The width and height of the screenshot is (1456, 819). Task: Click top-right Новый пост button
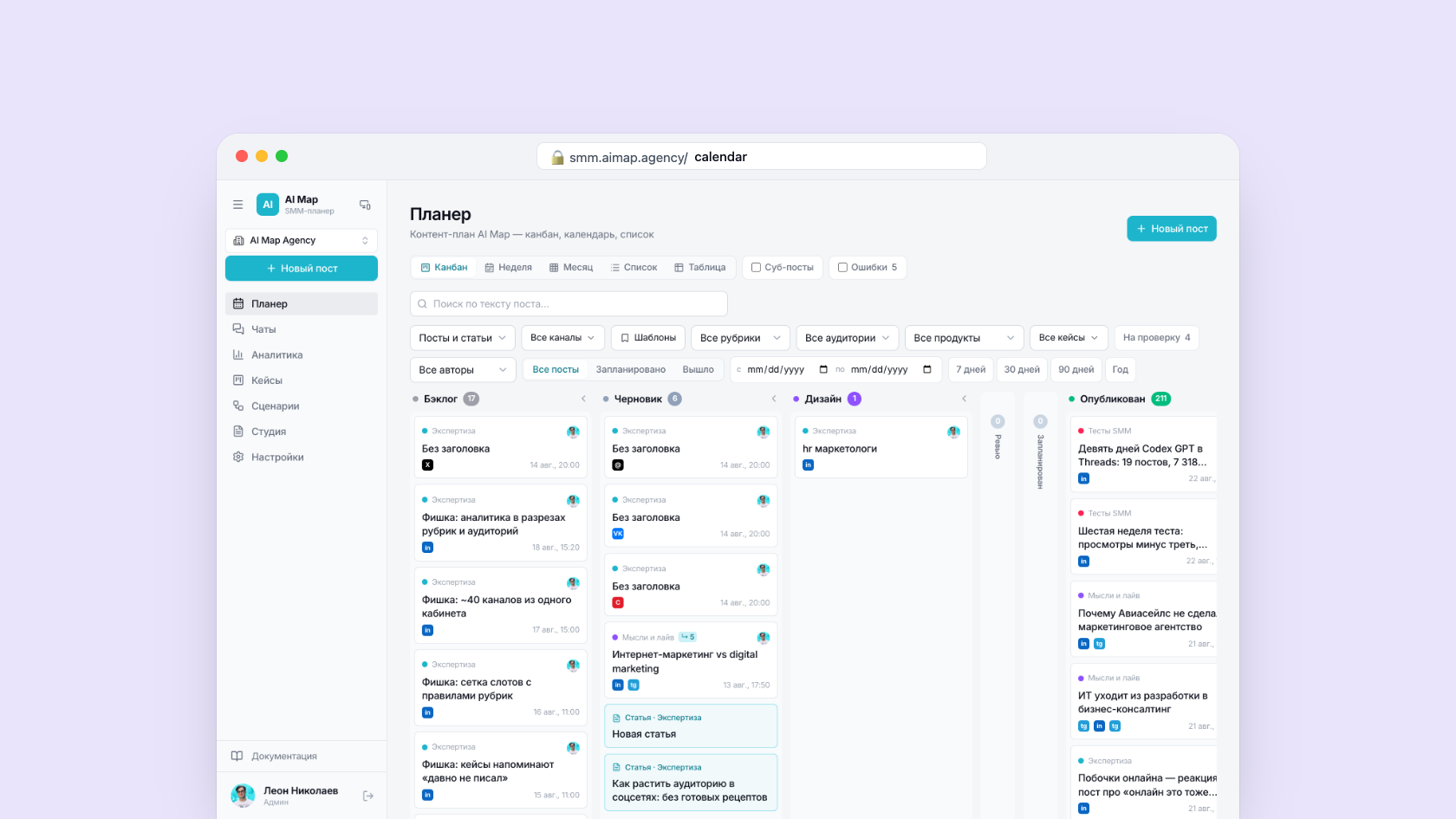coord(1172,229)
